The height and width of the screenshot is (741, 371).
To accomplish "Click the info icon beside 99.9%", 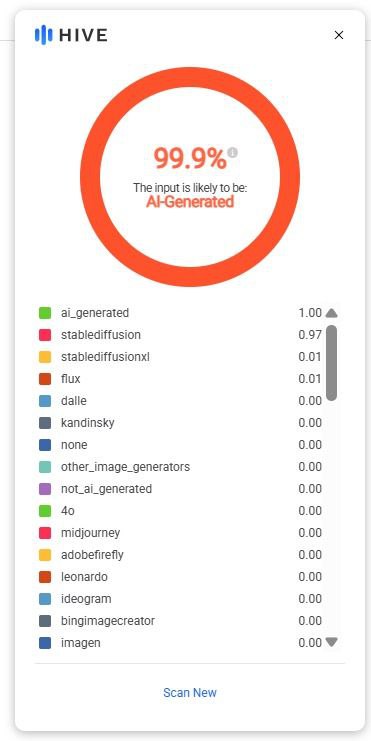I will point(232,153).
